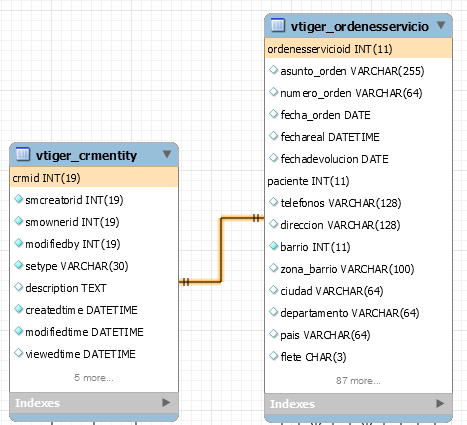
Task: Collapse the vtiger_ordenesservicio table with its header arrow
Action: 441,25
